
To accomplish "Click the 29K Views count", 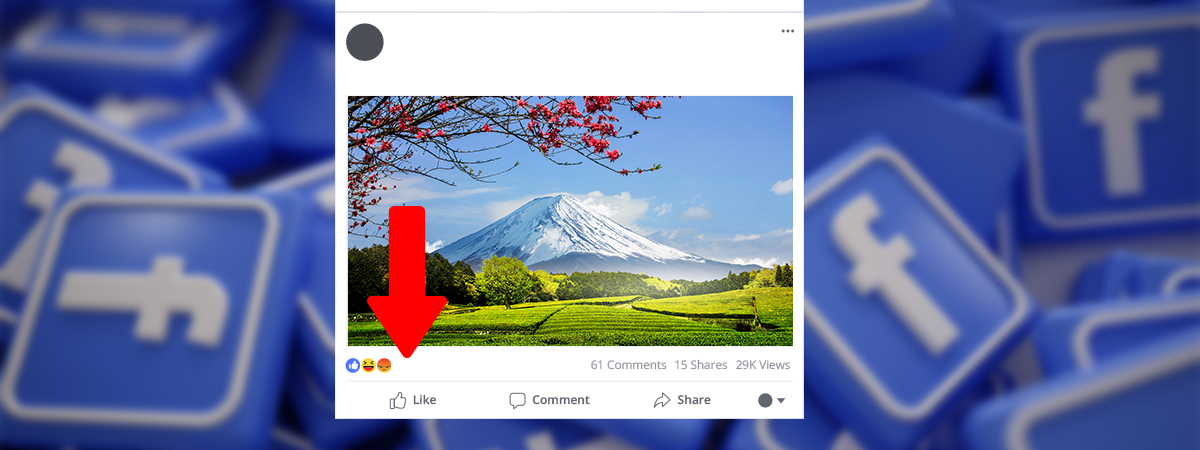I will (x=763, y=365).
